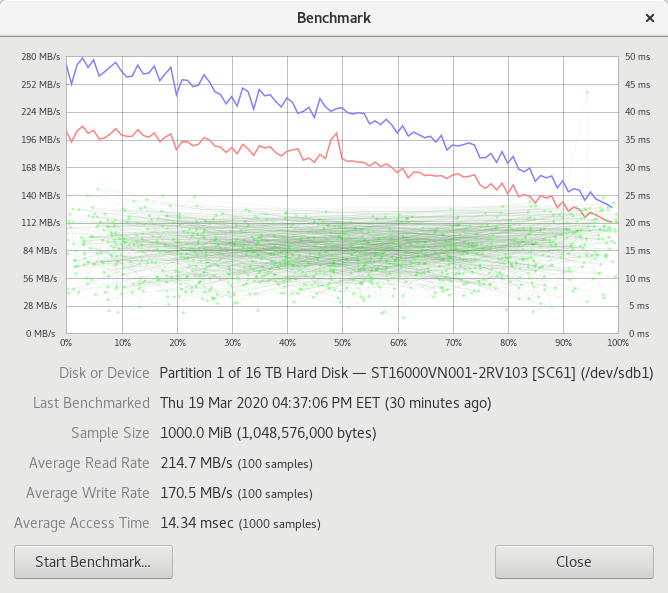Click the read rate value's (100 samples) note

275,464
